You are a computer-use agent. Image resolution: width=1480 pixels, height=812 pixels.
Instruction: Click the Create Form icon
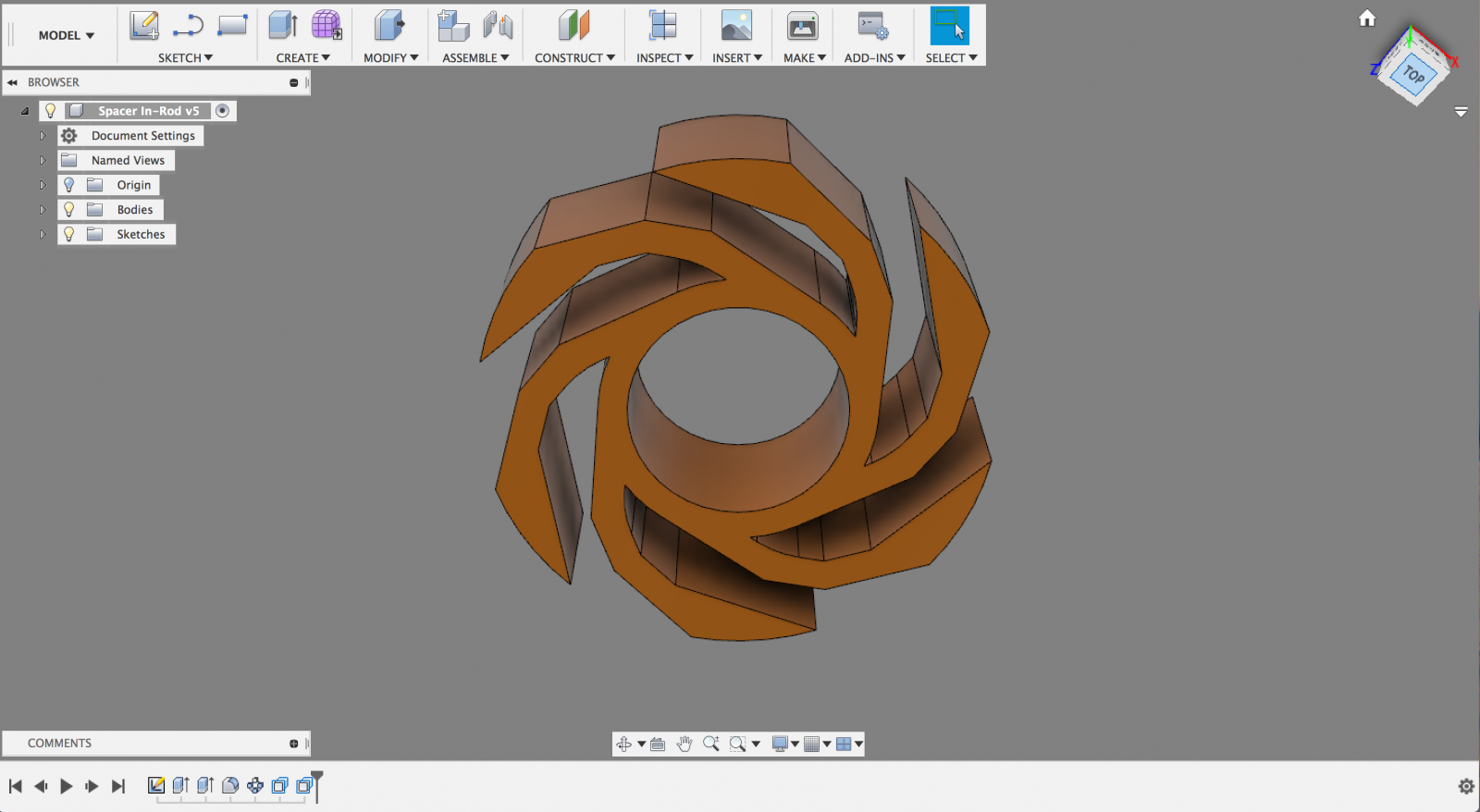pyautogui.click(x=326, y=26)
